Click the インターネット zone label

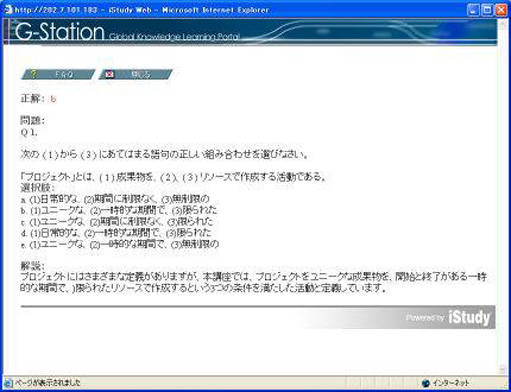tap(451, 383)
